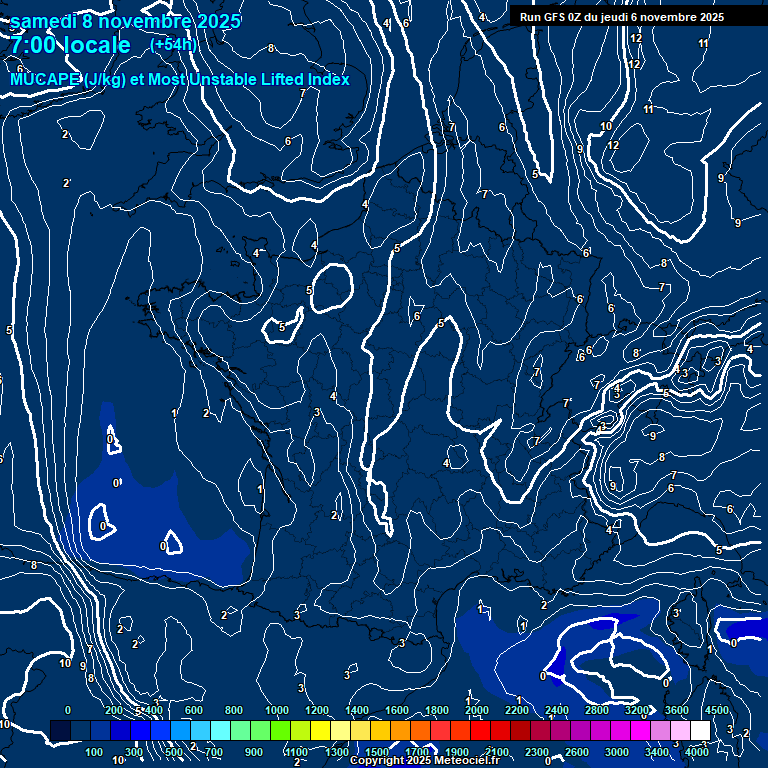
Task: Click the '1500' legend value
Action: pyautogui.click(x=377, y=752)
